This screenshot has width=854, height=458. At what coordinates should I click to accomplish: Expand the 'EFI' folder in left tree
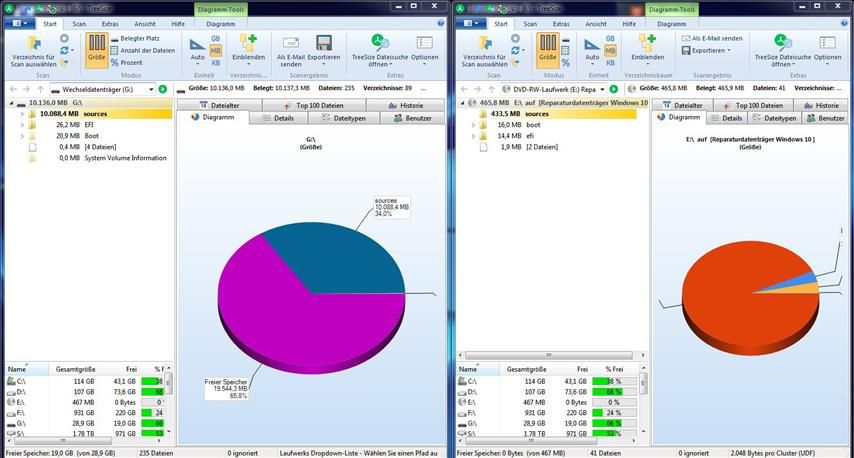tap(22, 125)
